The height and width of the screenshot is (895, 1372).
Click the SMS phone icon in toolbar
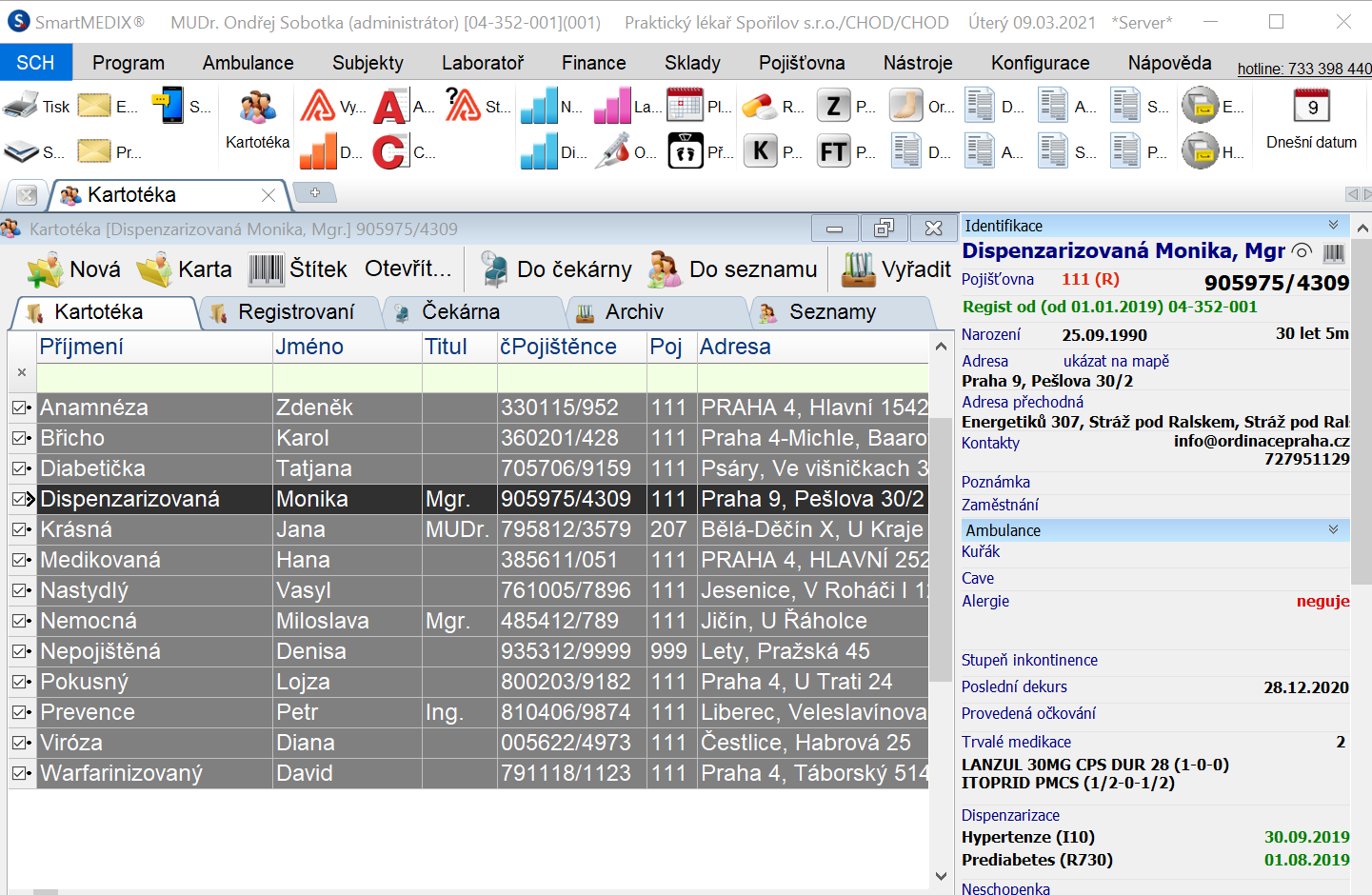(169, 106)
